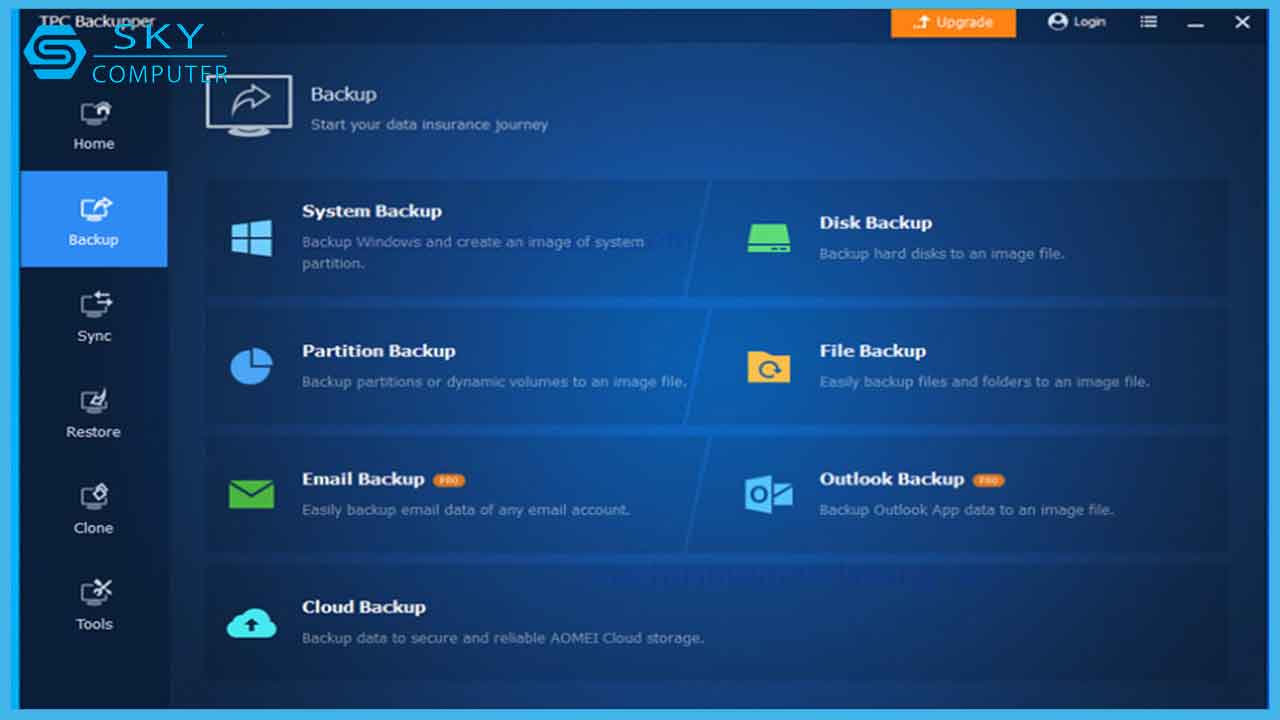Switch to the Clone section
This screenshot has width=1280, height=720.
tap(94, 508)
